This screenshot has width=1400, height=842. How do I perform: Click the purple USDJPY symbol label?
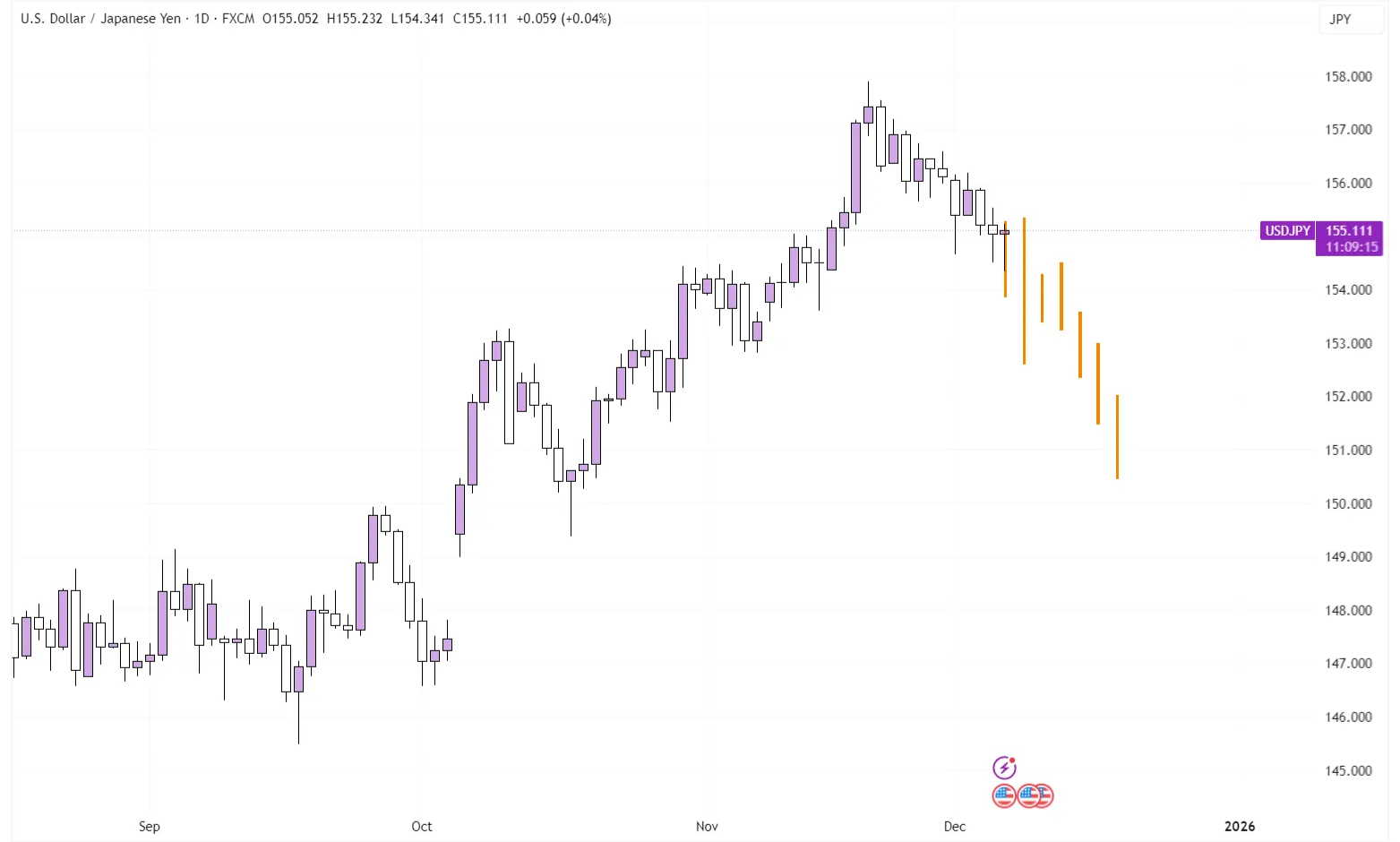pos(1287,231)
